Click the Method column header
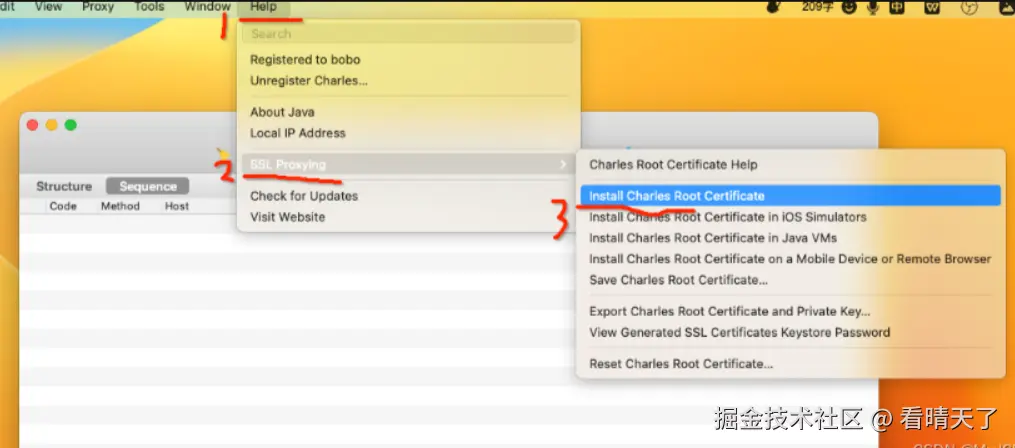Screen dimensions: 1015x448 (x=120, y=206)
